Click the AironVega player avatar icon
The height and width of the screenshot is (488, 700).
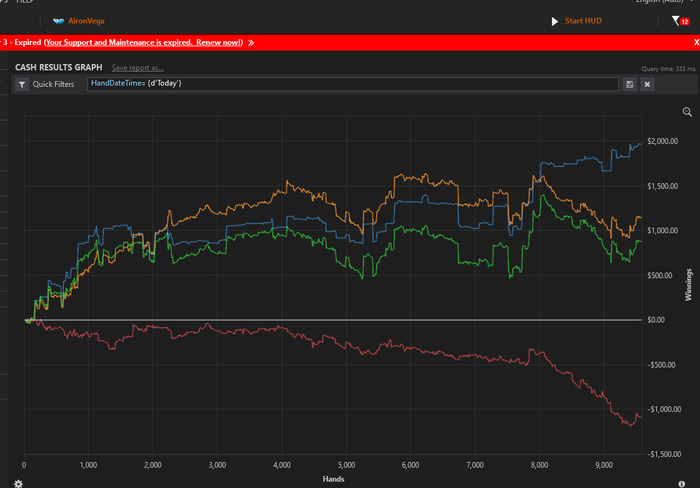pos(58,20)
